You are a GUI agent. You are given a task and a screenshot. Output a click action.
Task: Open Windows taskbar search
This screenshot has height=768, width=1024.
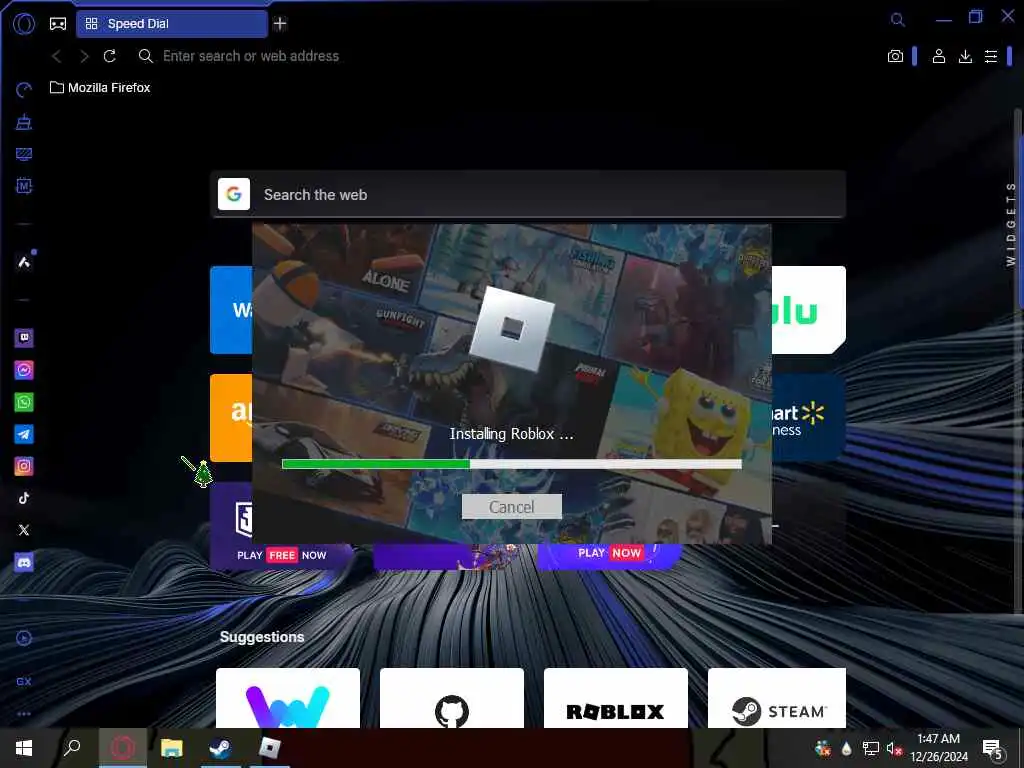72,748
